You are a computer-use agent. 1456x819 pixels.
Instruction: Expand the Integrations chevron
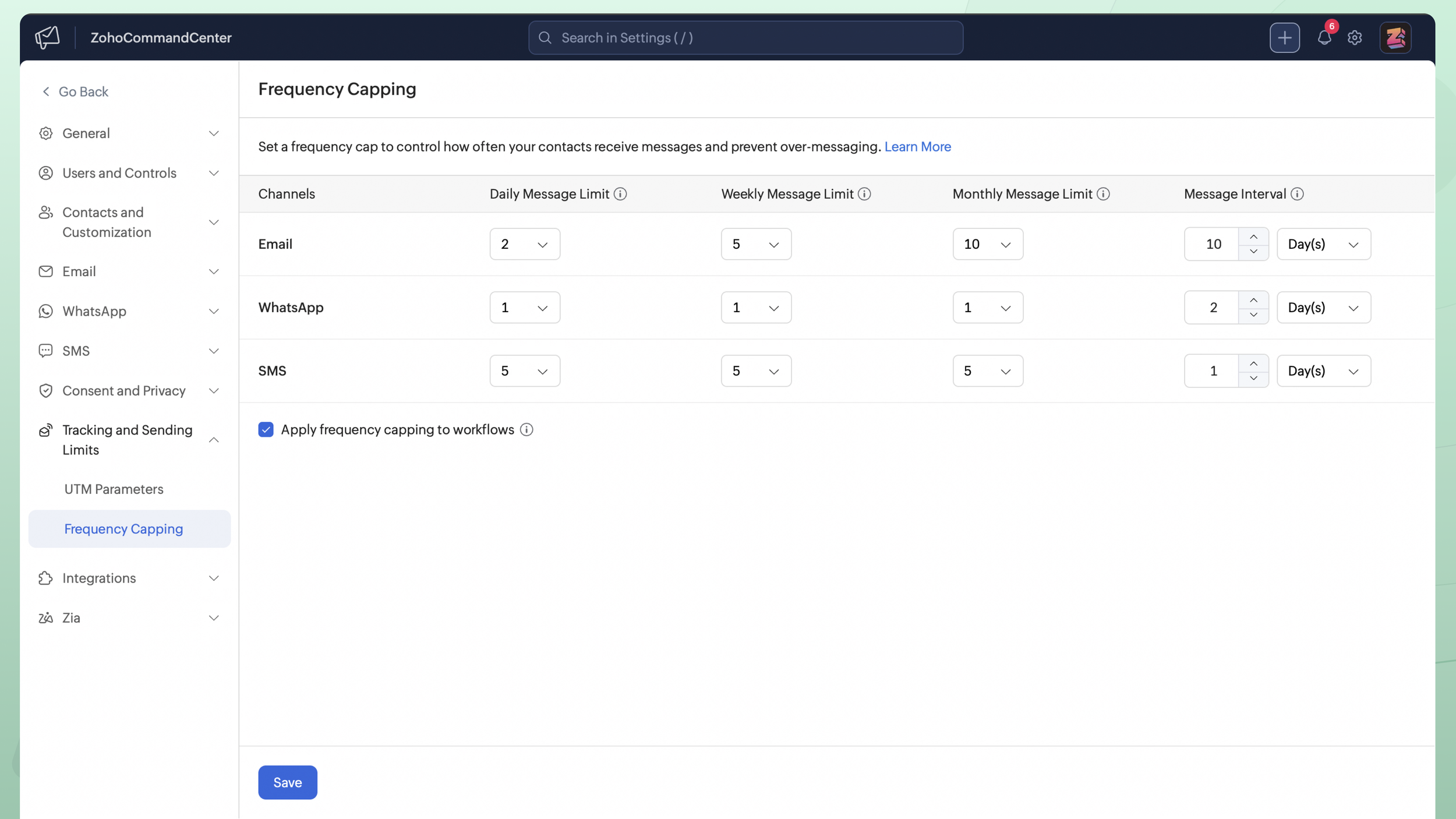point(214,578)
